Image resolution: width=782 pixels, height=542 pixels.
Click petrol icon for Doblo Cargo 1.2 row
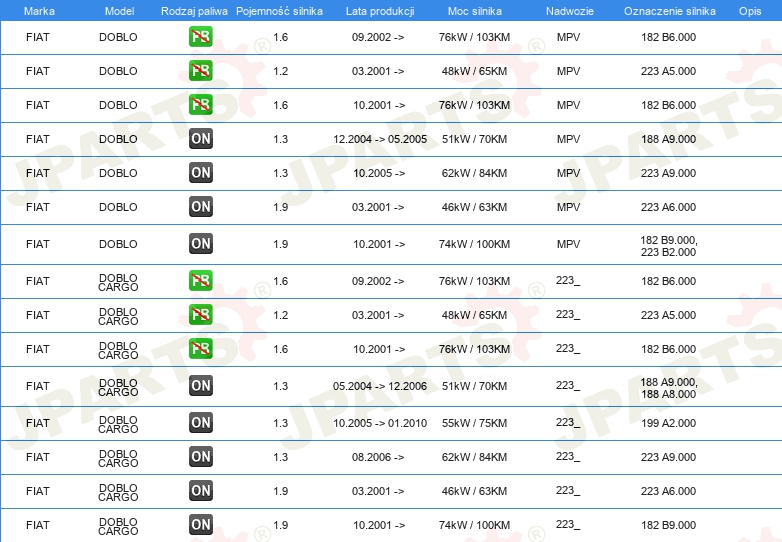coord(200,315)
